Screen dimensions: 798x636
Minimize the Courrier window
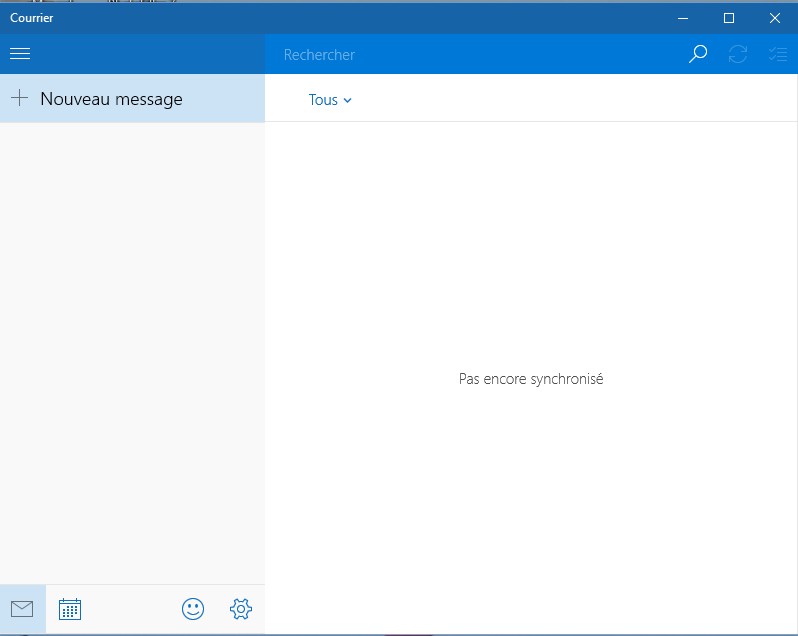(682, 18)
